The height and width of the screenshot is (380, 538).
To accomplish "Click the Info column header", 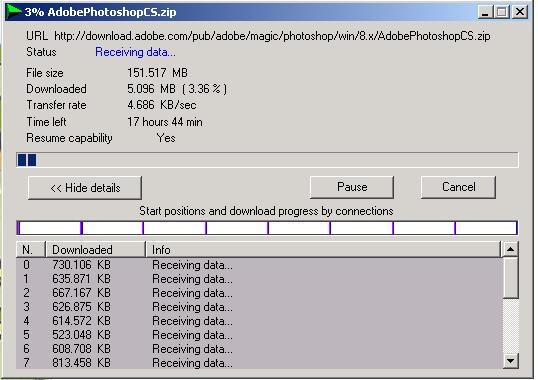I will point(323,249).
